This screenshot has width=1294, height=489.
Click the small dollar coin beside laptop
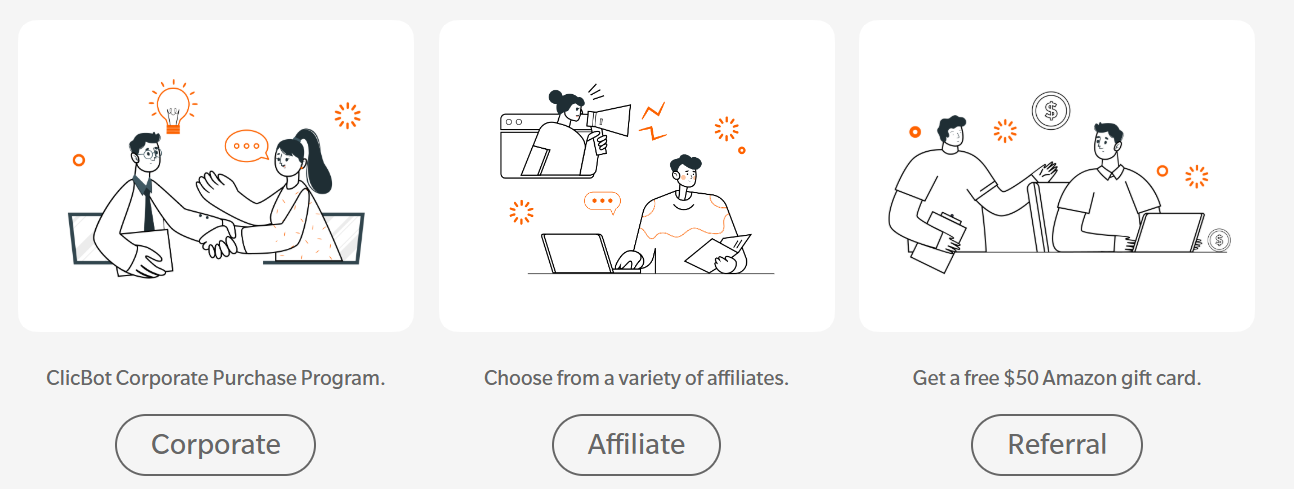click(x=1219, y=240)
